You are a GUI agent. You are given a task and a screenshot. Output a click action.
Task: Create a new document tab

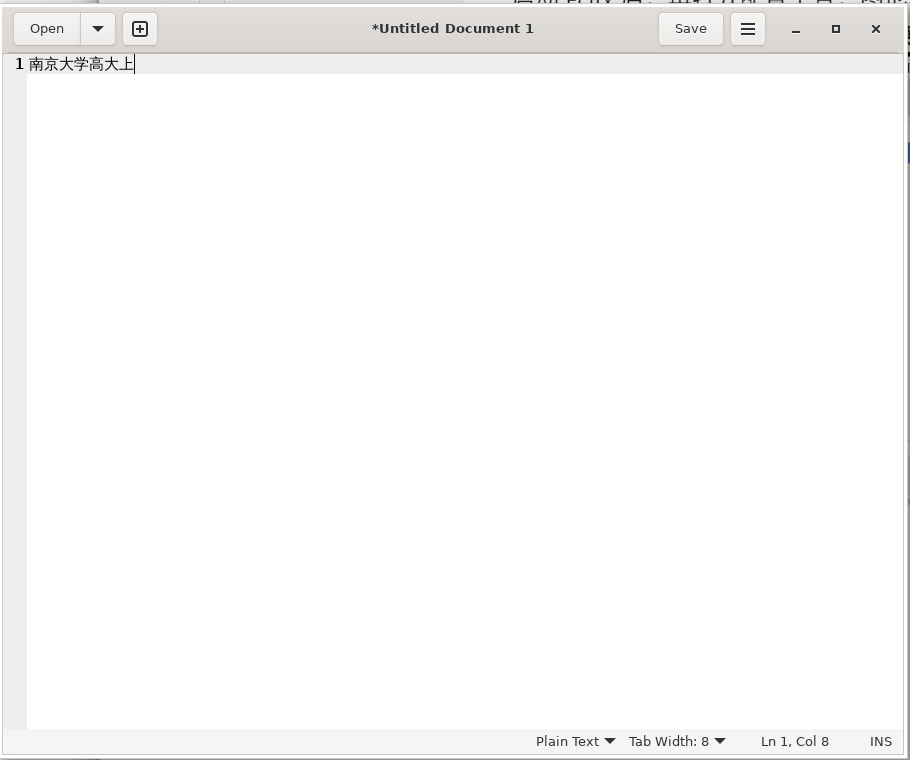140,29
